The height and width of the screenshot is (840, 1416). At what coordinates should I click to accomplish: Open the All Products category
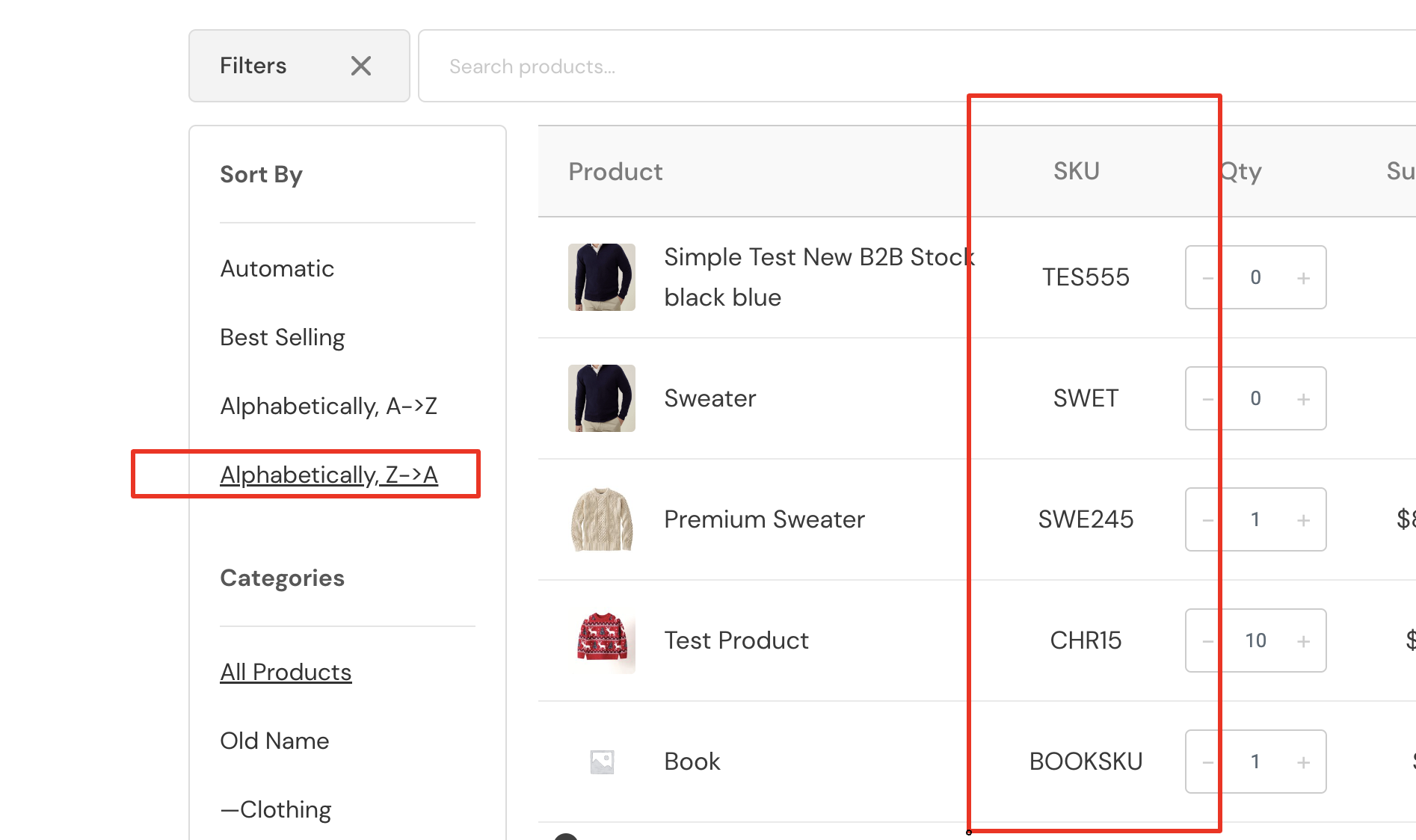[286, 672]
